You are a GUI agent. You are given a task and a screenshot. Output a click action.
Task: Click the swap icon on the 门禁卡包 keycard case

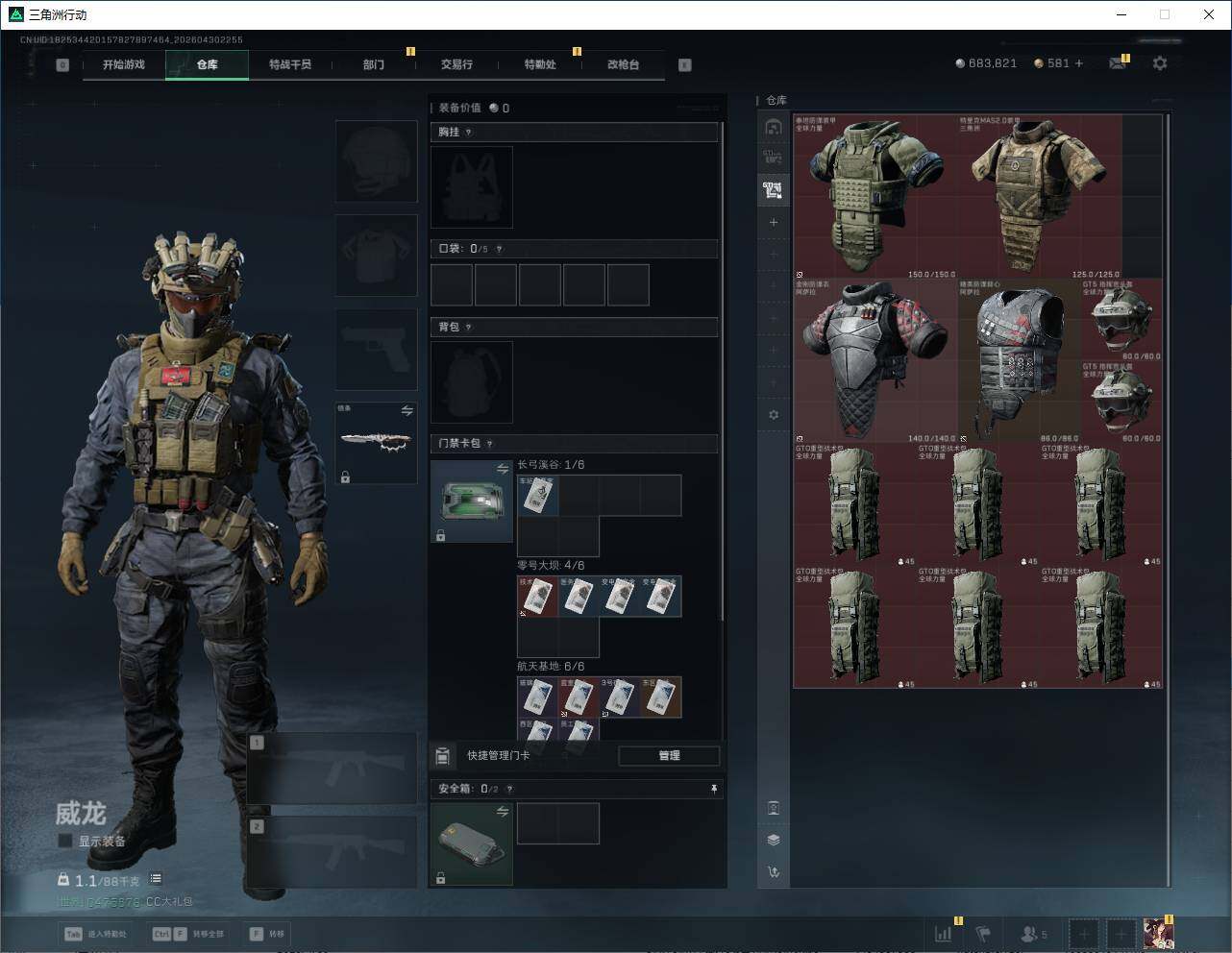(503, 469)
